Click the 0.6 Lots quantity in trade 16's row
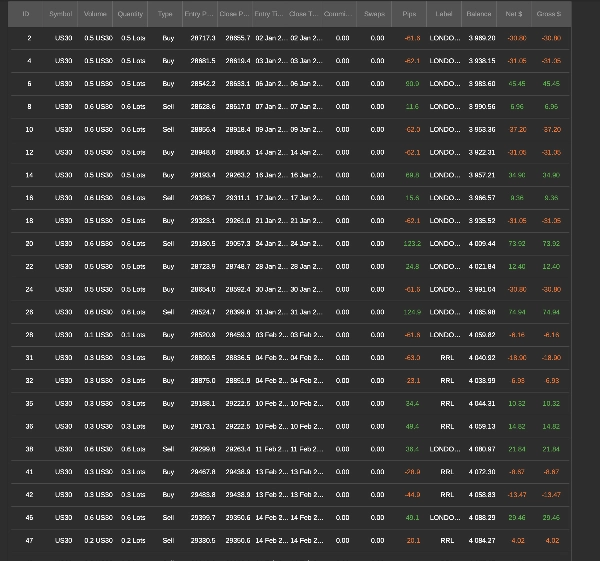Screen dimensions: 600x561 click(133, 198)
